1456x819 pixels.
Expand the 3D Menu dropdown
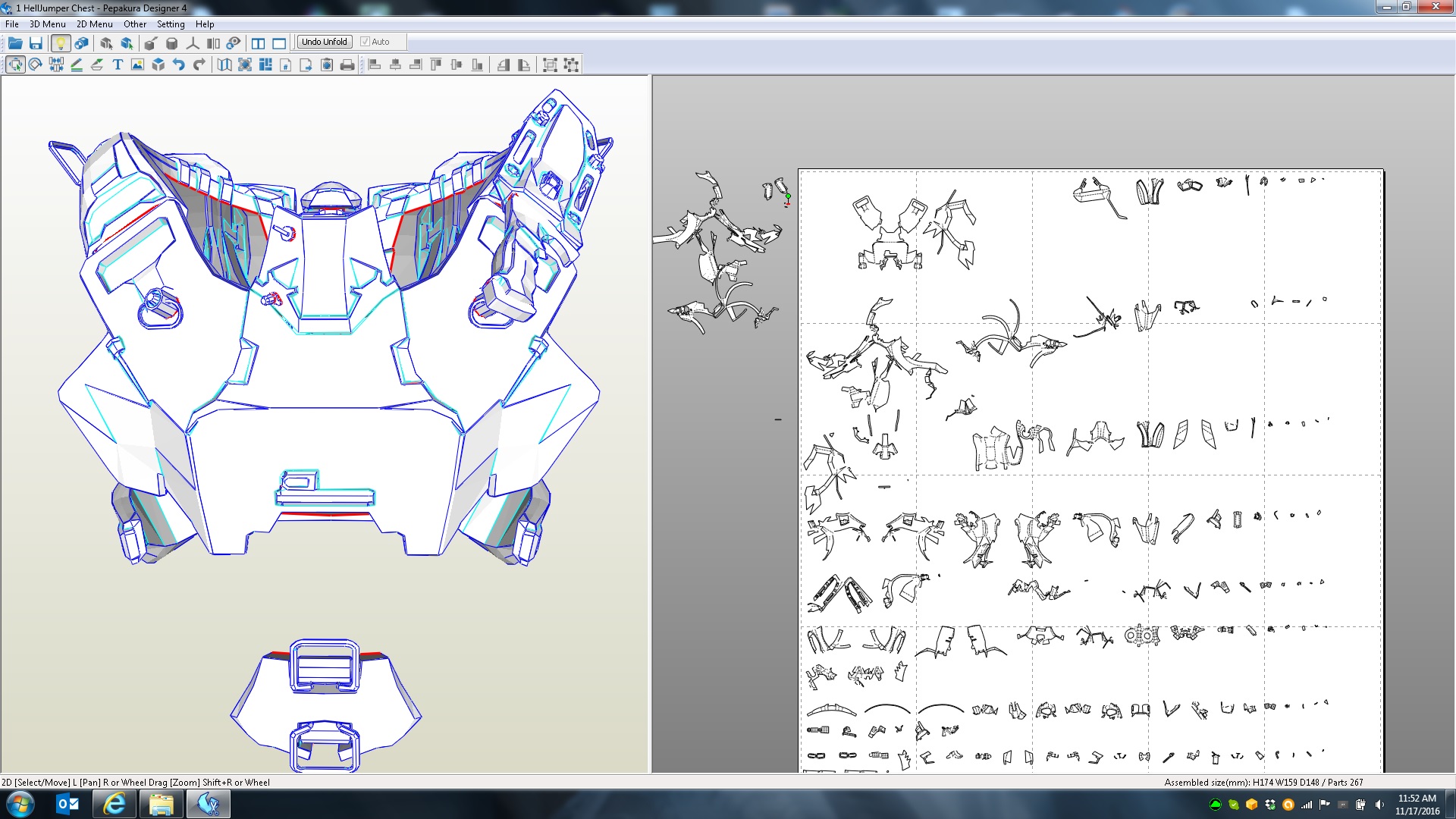(x=47, y=24)
